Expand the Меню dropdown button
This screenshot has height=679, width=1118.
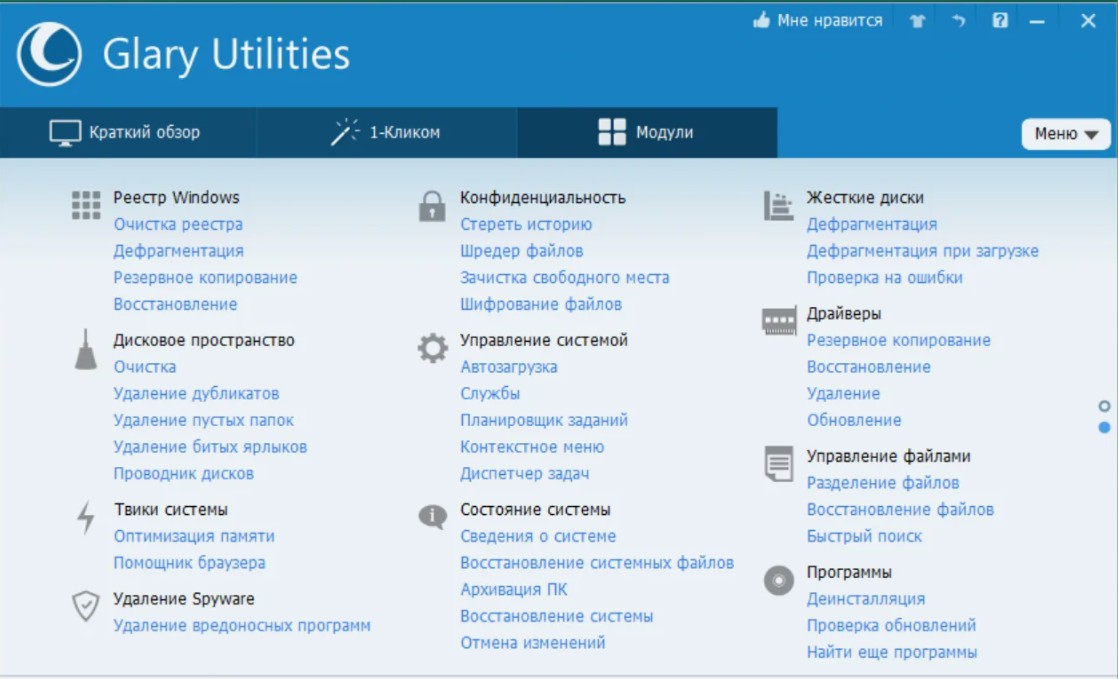click(x=1066, y=133)
